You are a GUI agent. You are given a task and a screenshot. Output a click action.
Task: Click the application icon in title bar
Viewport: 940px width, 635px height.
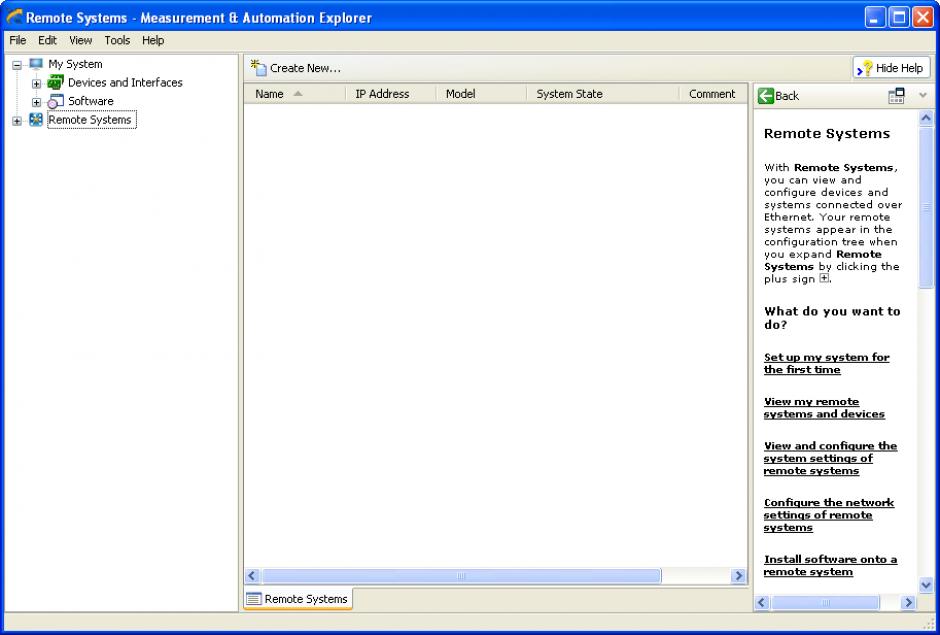point(14,17)
